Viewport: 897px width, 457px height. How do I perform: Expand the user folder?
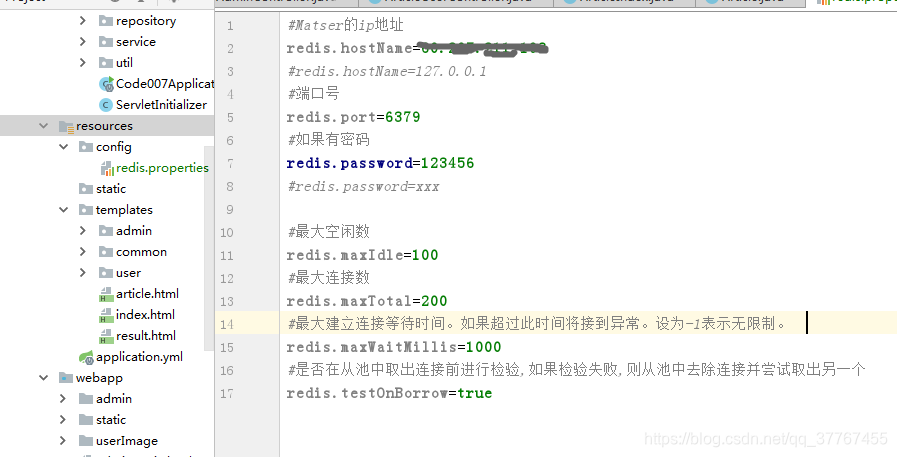[83, 273]
